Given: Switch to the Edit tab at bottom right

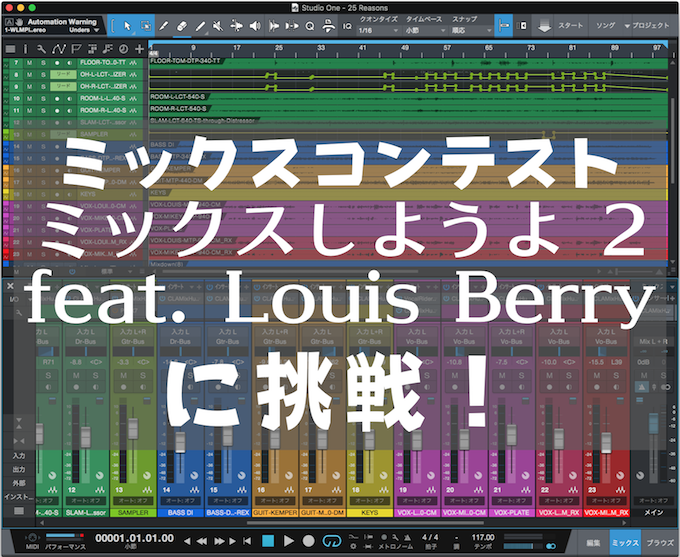Looking at the screenshot, I should tap(593, 543).
